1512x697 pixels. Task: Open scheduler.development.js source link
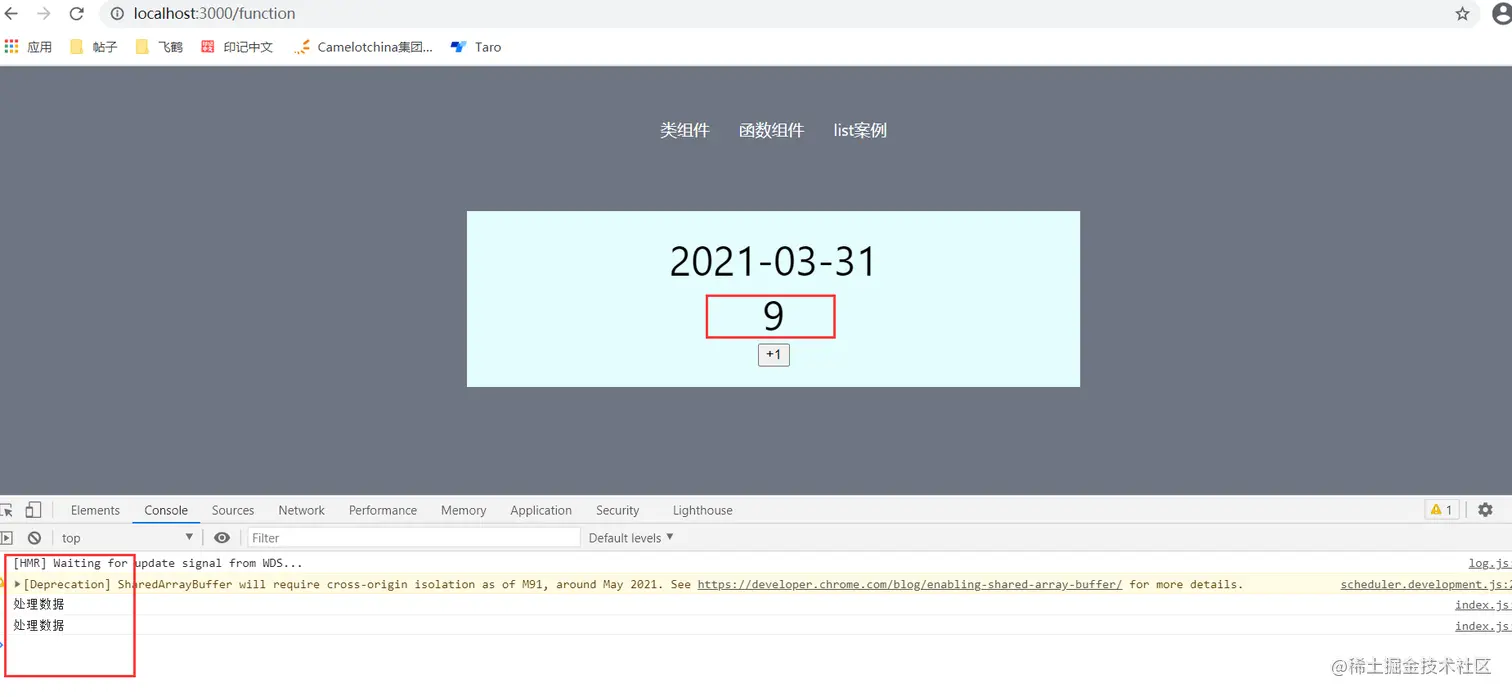[x=1426, y=584]
